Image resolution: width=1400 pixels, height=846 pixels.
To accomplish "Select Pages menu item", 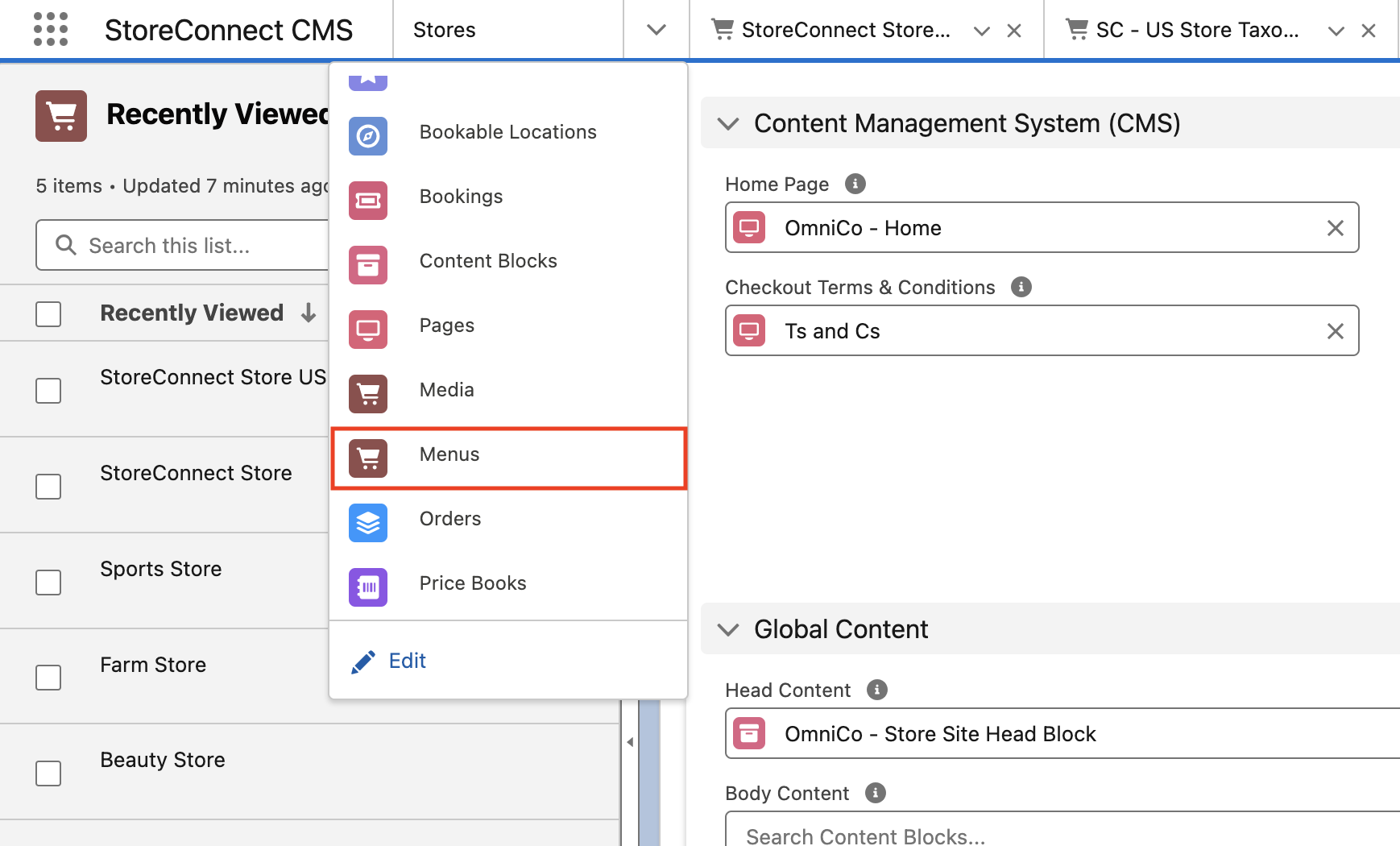I will [509, 330].
